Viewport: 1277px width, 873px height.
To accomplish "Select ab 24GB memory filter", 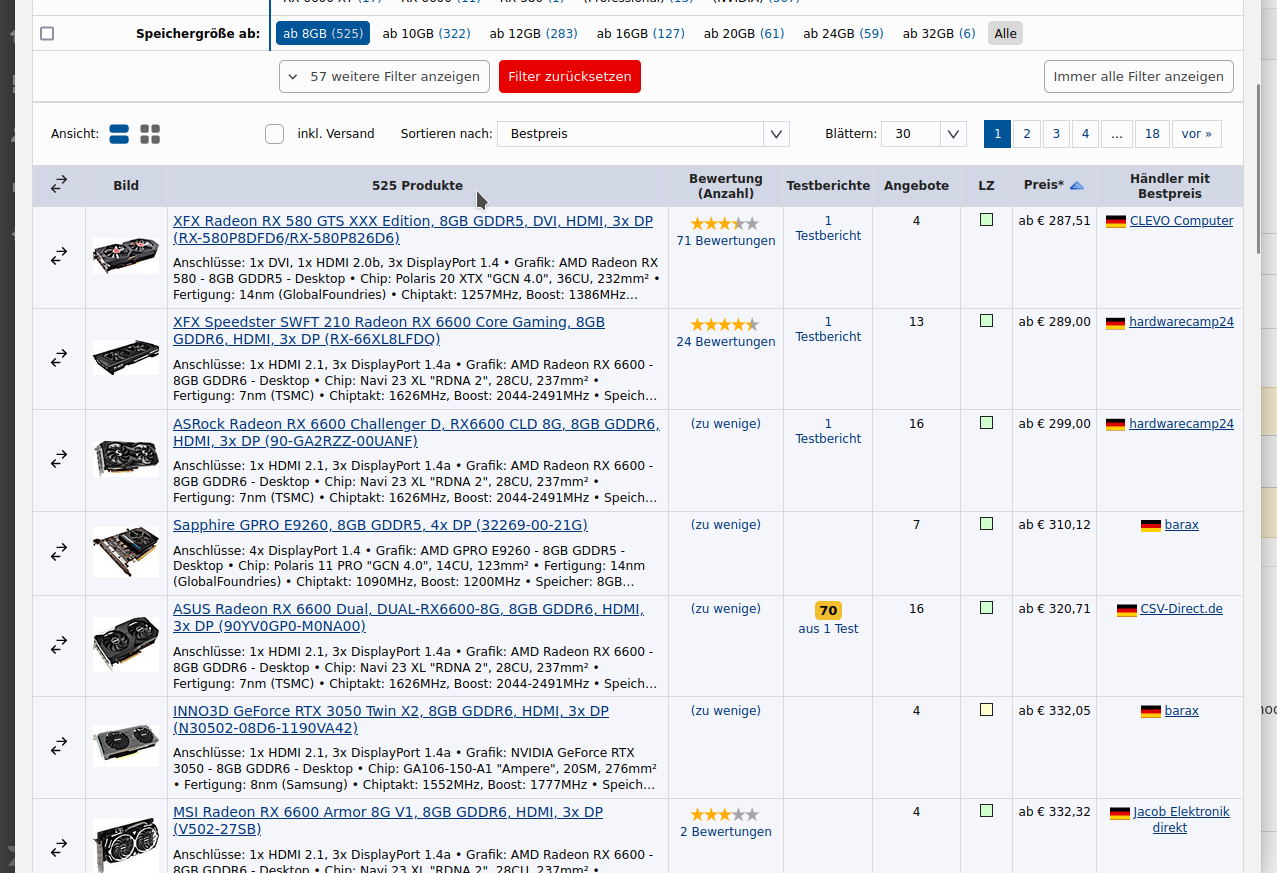I will pos(843,33).
